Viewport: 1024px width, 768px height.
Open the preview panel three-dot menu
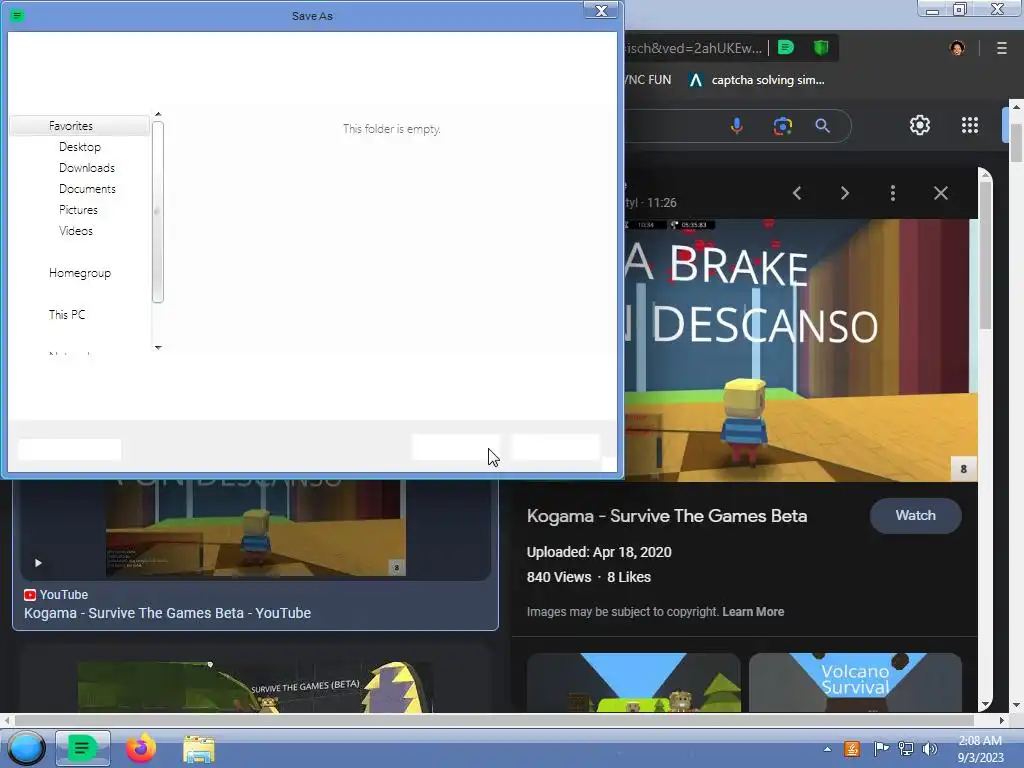pyautogui.click(x=893, y=193)
